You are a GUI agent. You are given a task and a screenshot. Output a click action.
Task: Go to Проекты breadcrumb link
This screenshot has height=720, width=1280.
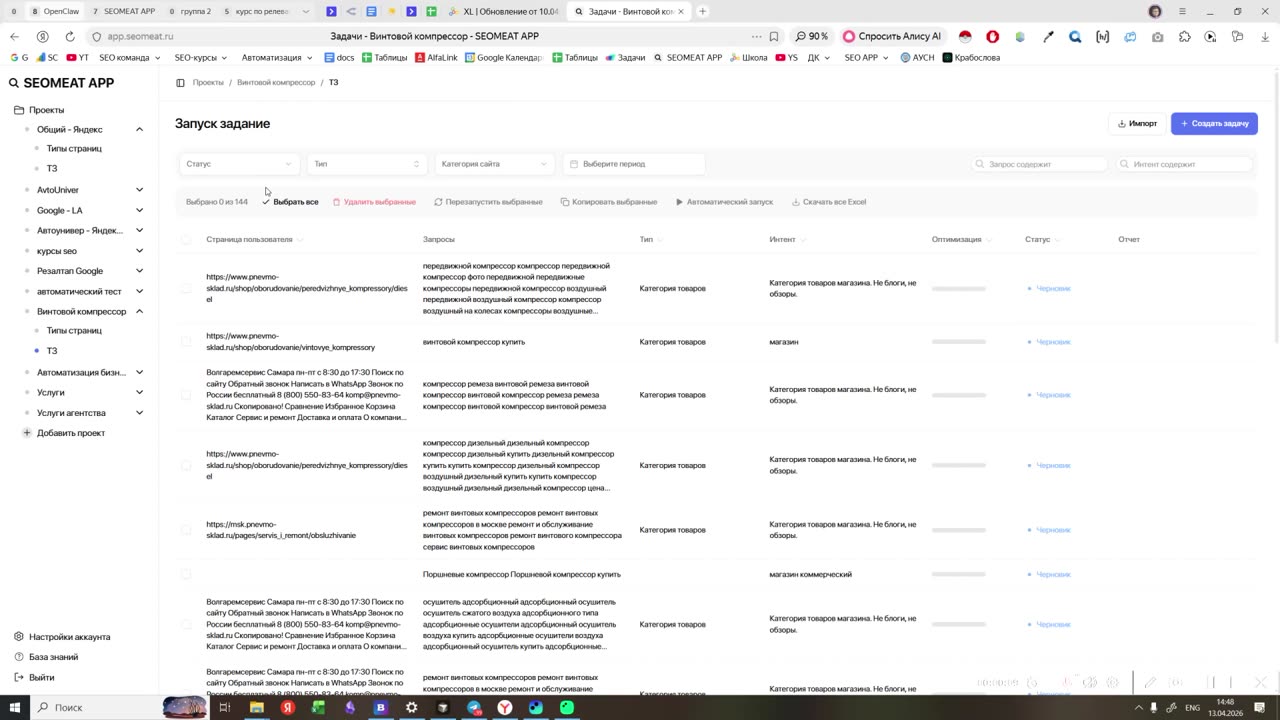[208, 83]
